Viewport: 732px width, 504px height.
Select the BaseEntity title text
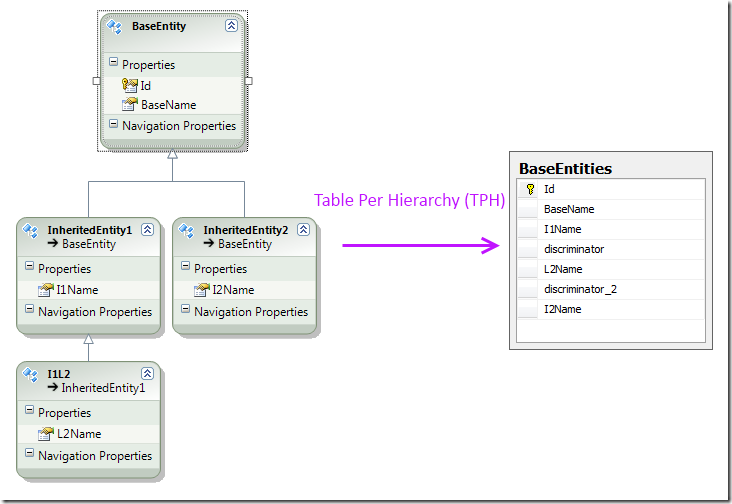click(159, 26)
